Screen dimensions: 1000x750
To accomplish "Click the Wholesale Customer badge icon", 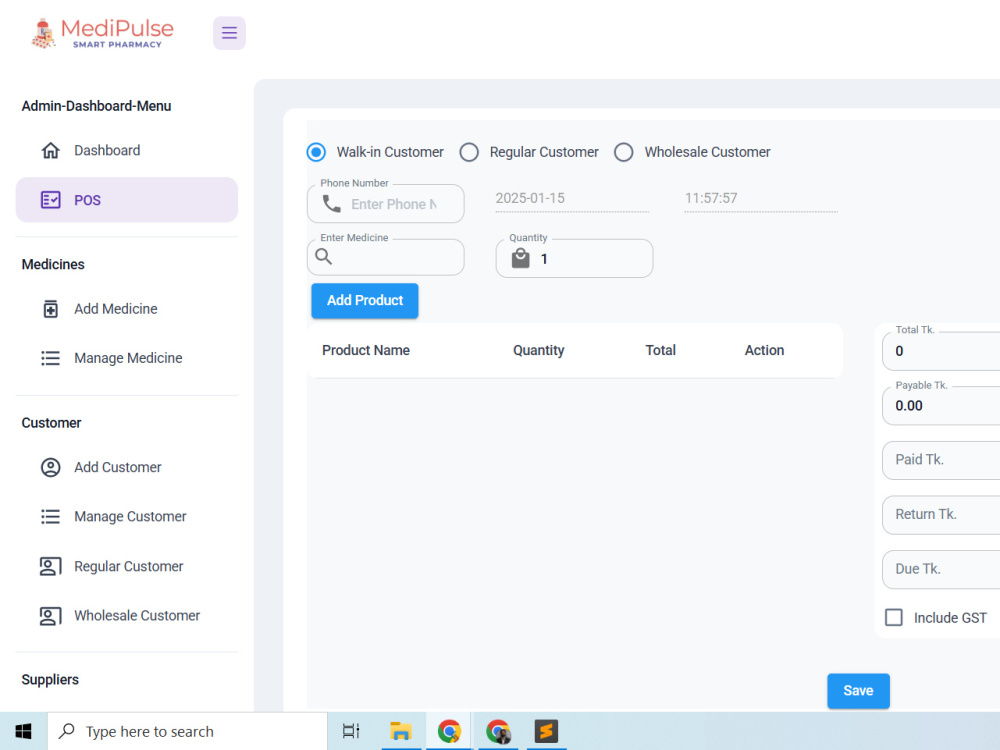I will 50,616.
